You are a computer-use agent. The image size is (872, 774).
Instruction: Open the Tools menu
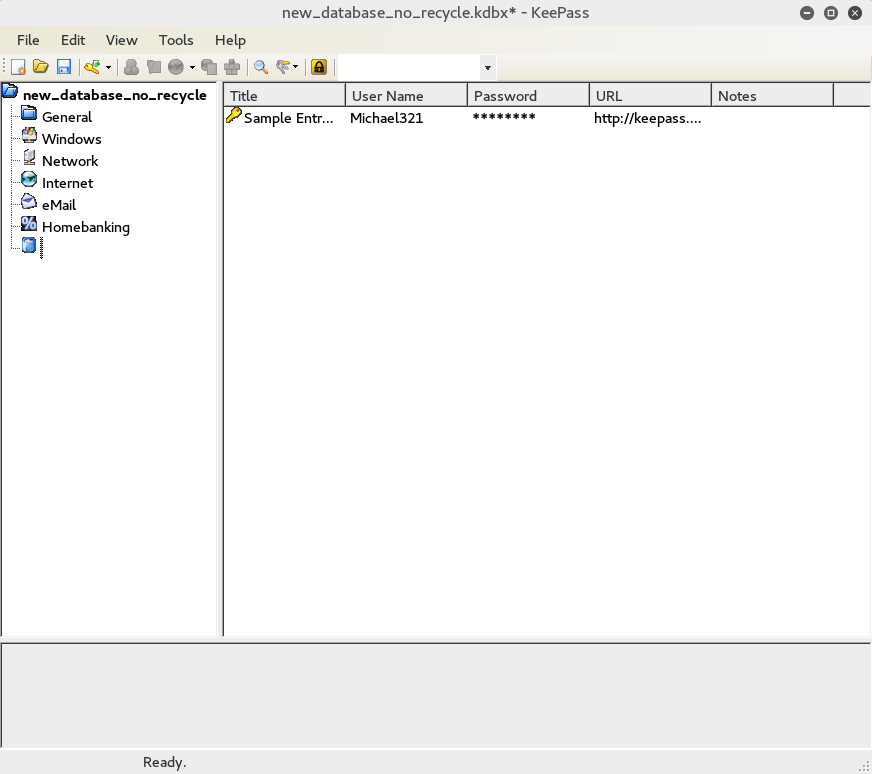point(176,40)
